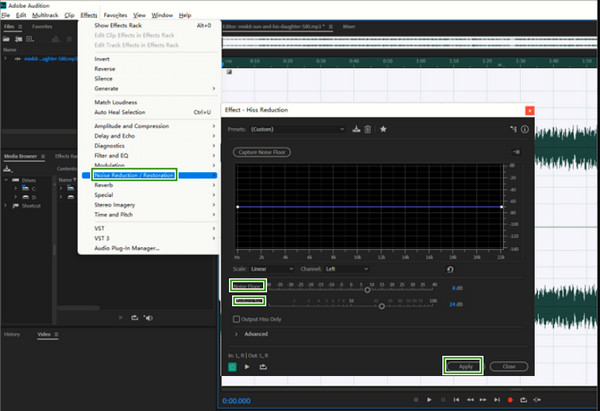Click the New File icon in Files panel
This screenshot has height=411, width=600.
[x=30, y=39]
